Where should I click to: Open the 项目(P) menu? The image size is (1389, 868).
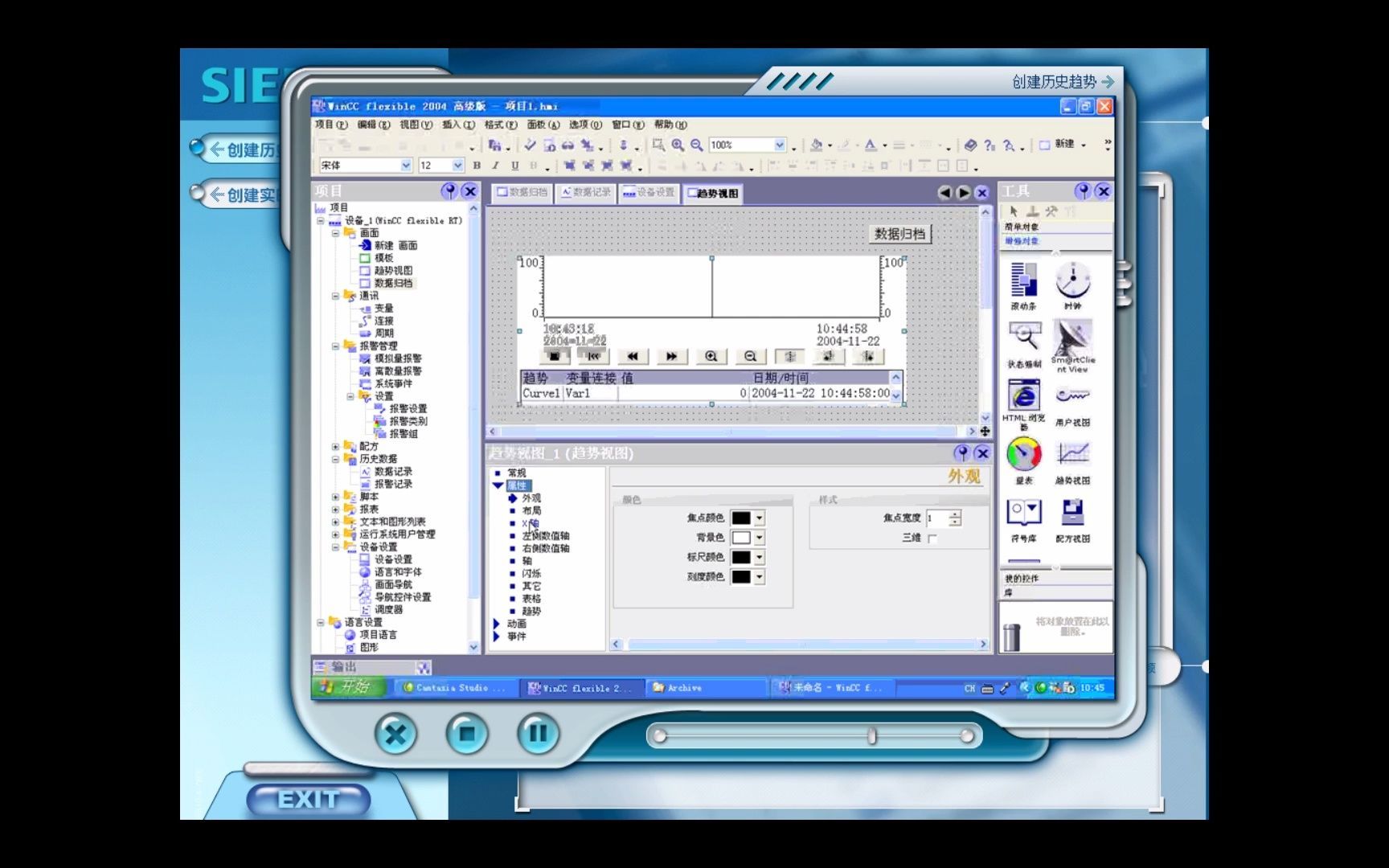(x=331, y=125)
